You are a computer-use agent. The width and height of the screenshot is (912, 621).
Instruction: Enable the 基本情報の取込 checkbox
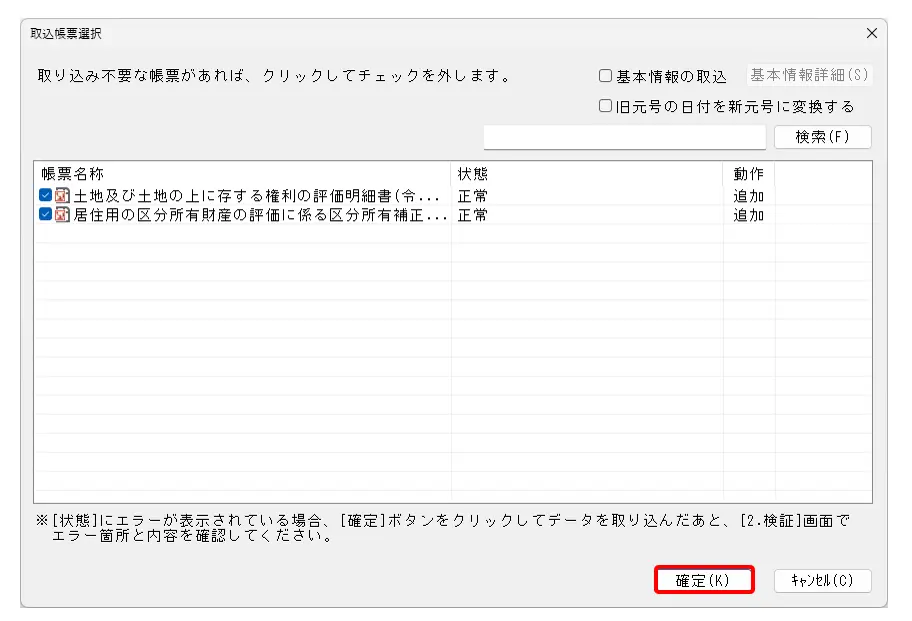point(605,76)
